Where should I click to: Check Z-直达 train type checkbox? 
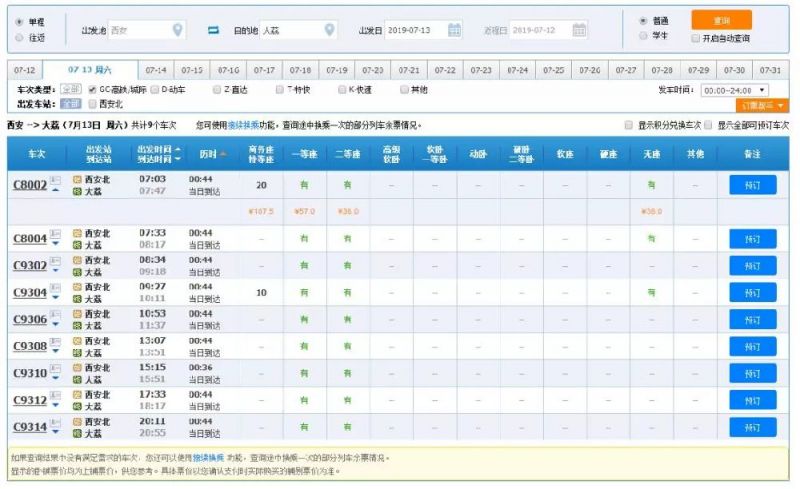[217, 89]
